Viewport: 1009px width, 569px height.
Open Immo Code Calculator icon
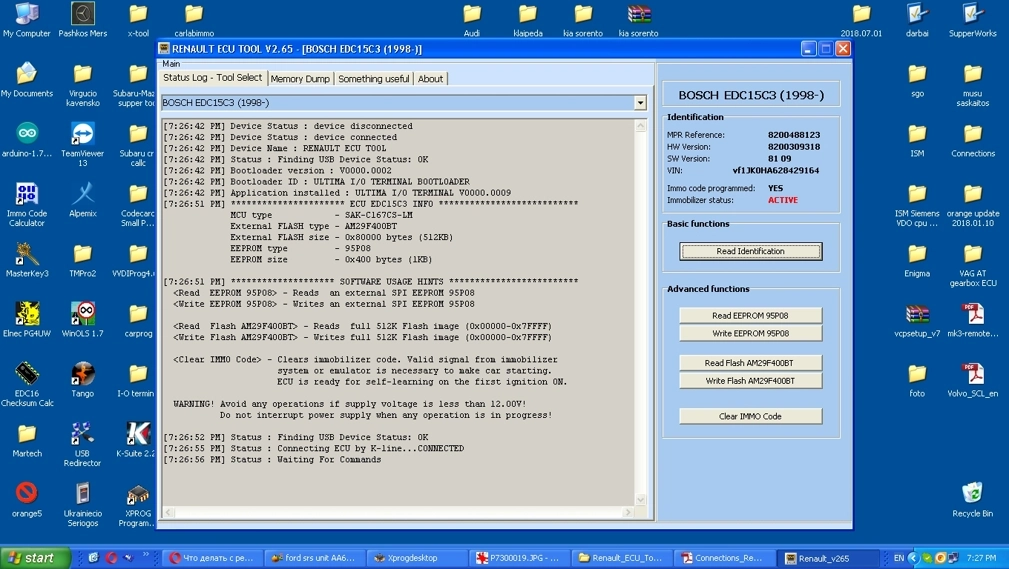26,204
